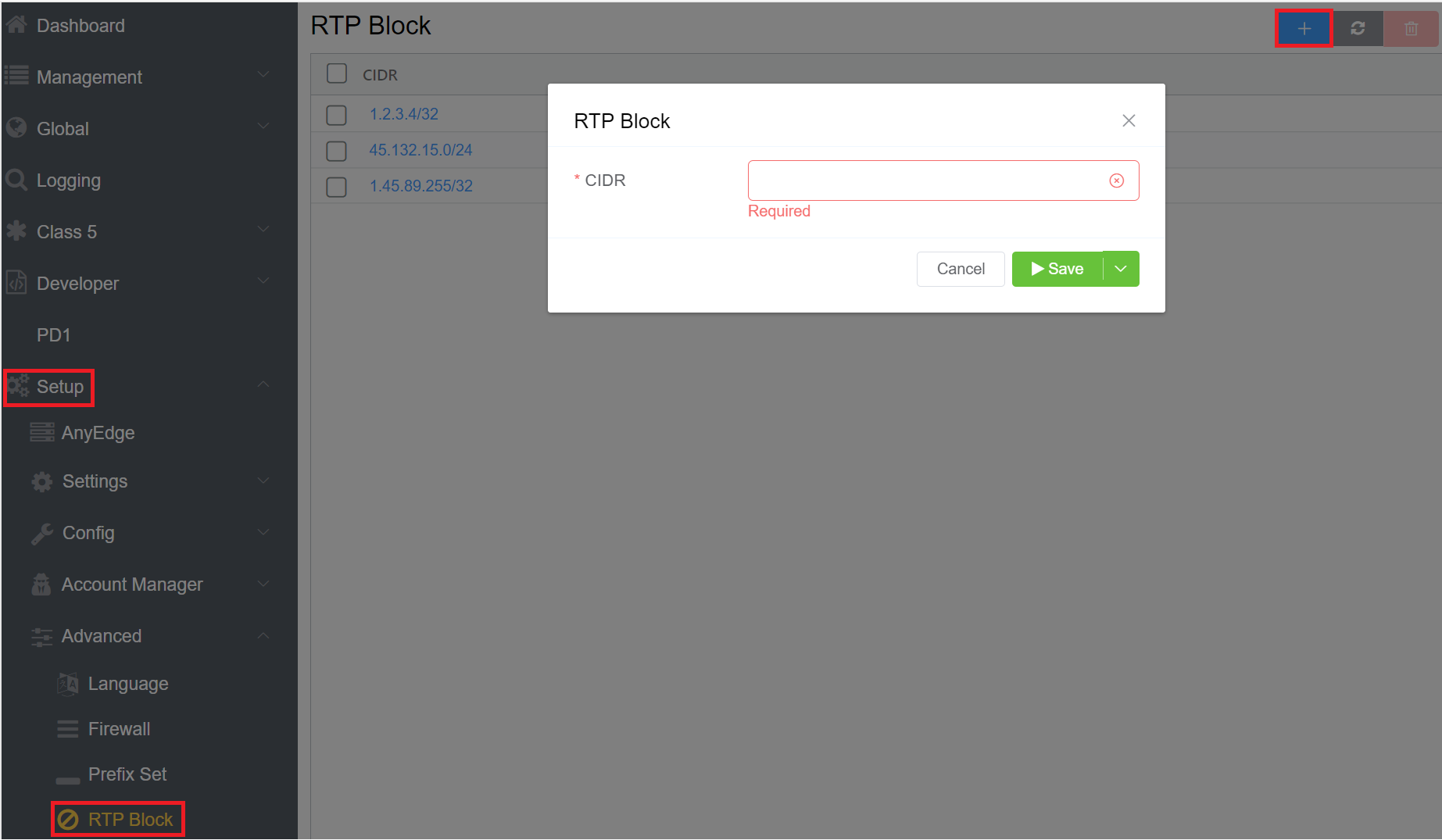
Task: Tick the checkbox for 1.2.3.4/32
Action: 337,115
